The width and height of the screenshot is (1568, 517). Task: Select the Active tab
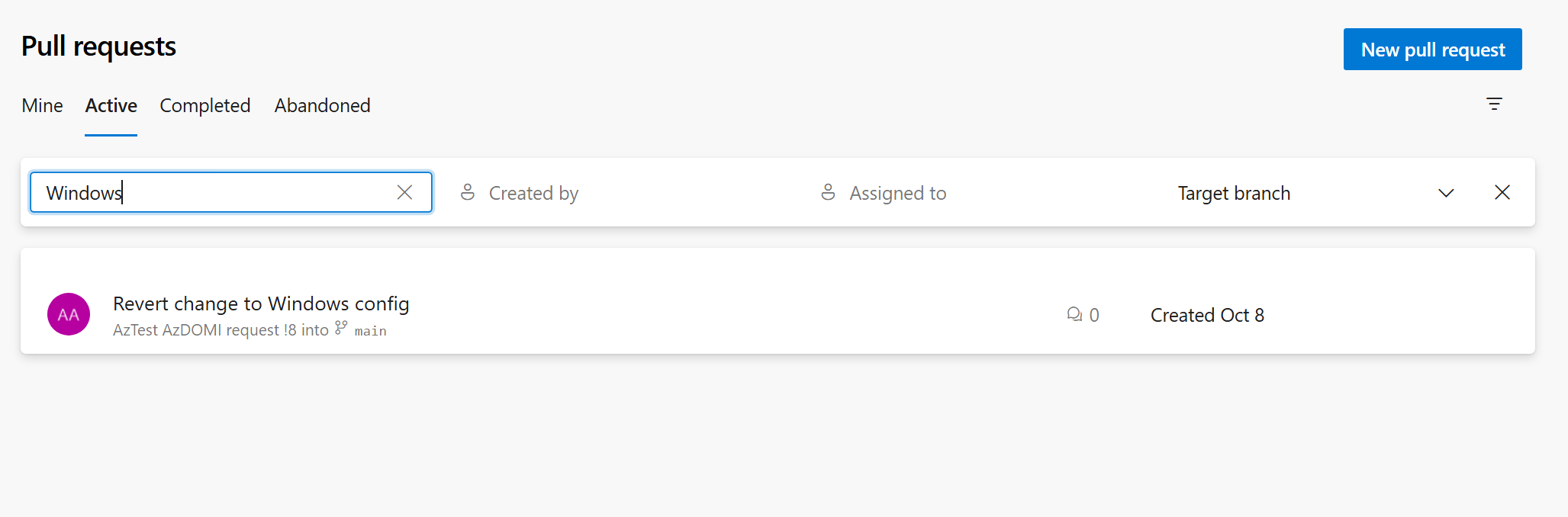[111, 105]
